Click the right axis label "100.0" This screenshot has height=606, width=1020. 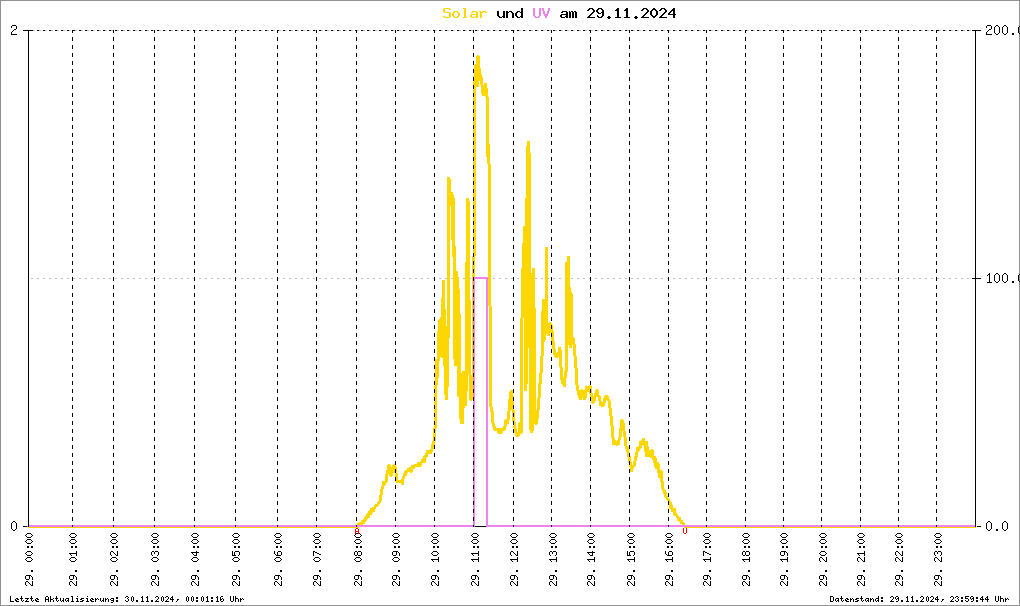click(1002, 278)
